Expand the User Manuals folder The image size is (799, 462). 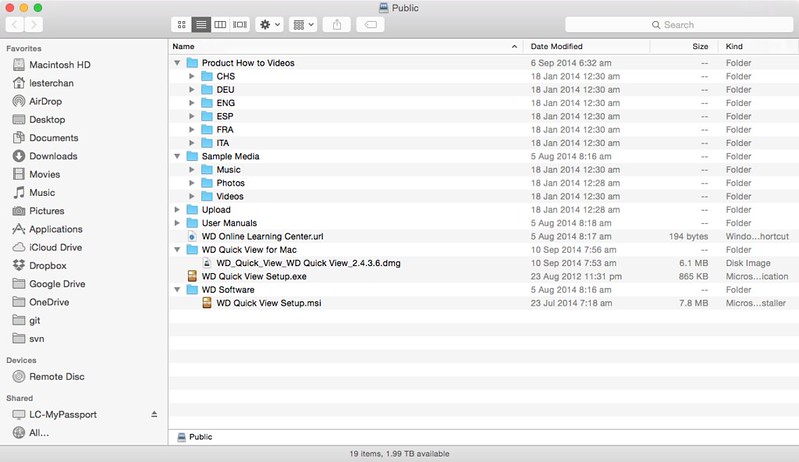pyautogui.click(x=178, y=223)
